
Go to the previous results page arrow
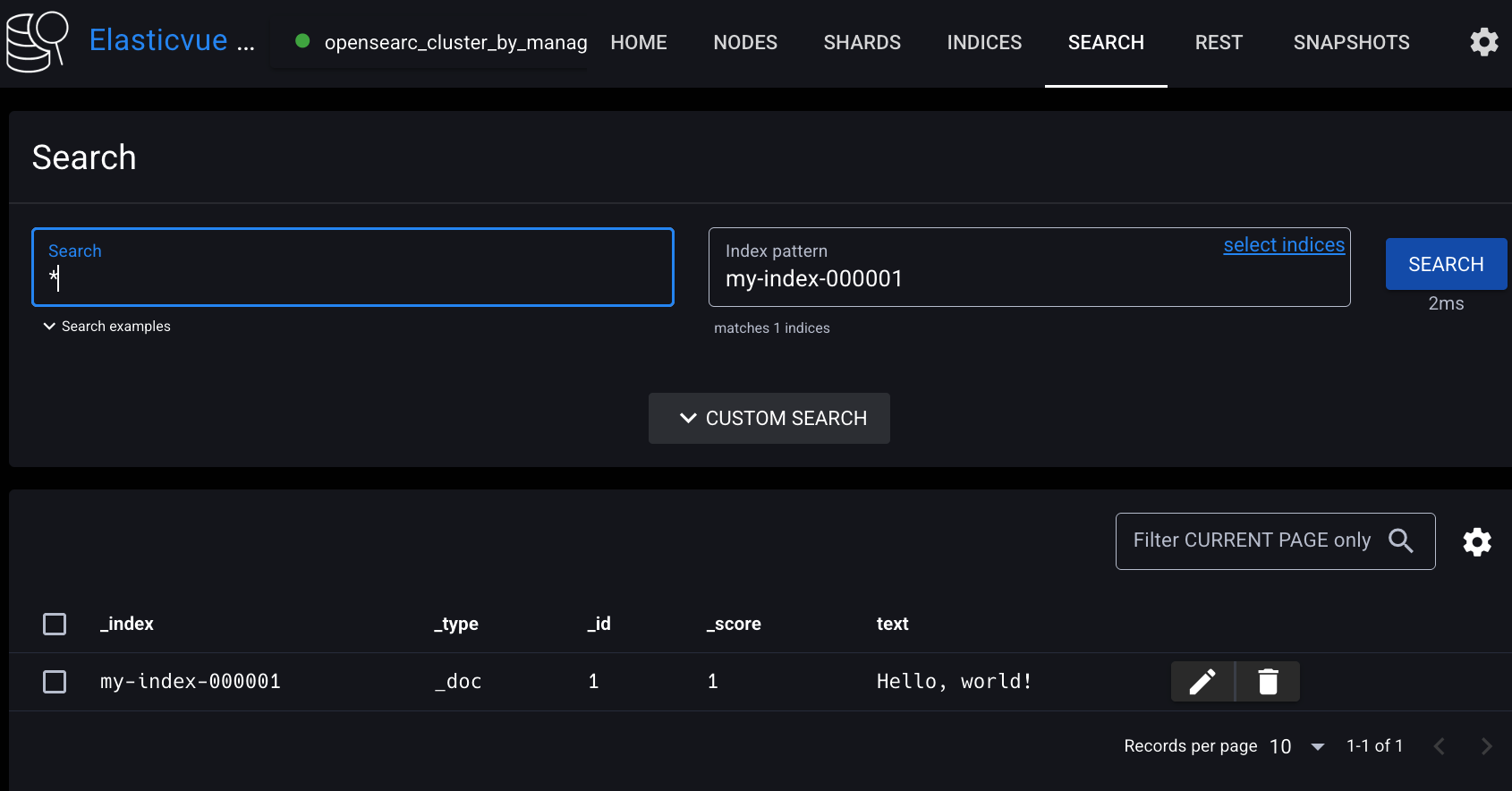click(1440, 746)
